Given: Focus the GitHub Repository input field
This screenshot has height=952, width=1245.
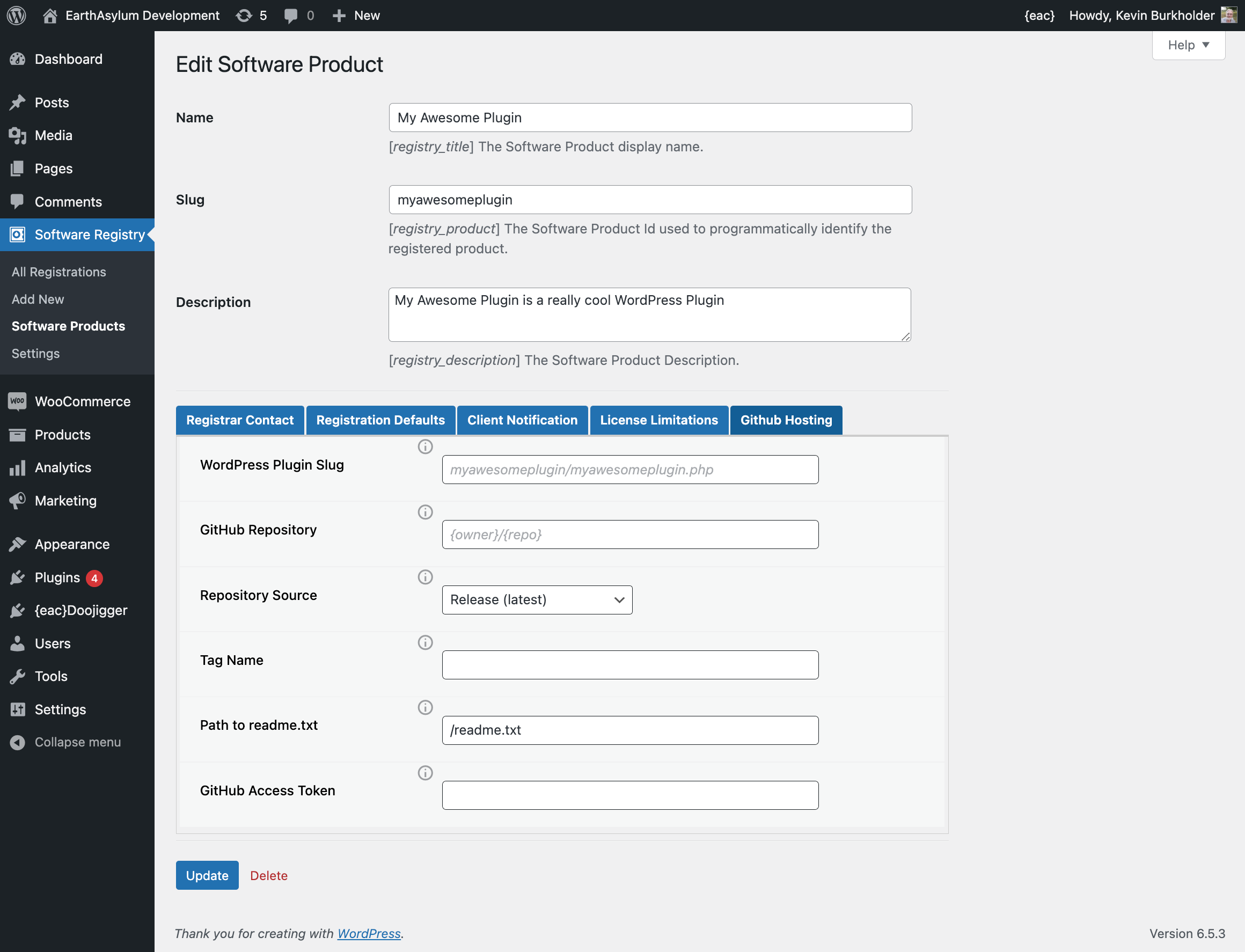Looking at the screenshot, I should click(629, 534).
